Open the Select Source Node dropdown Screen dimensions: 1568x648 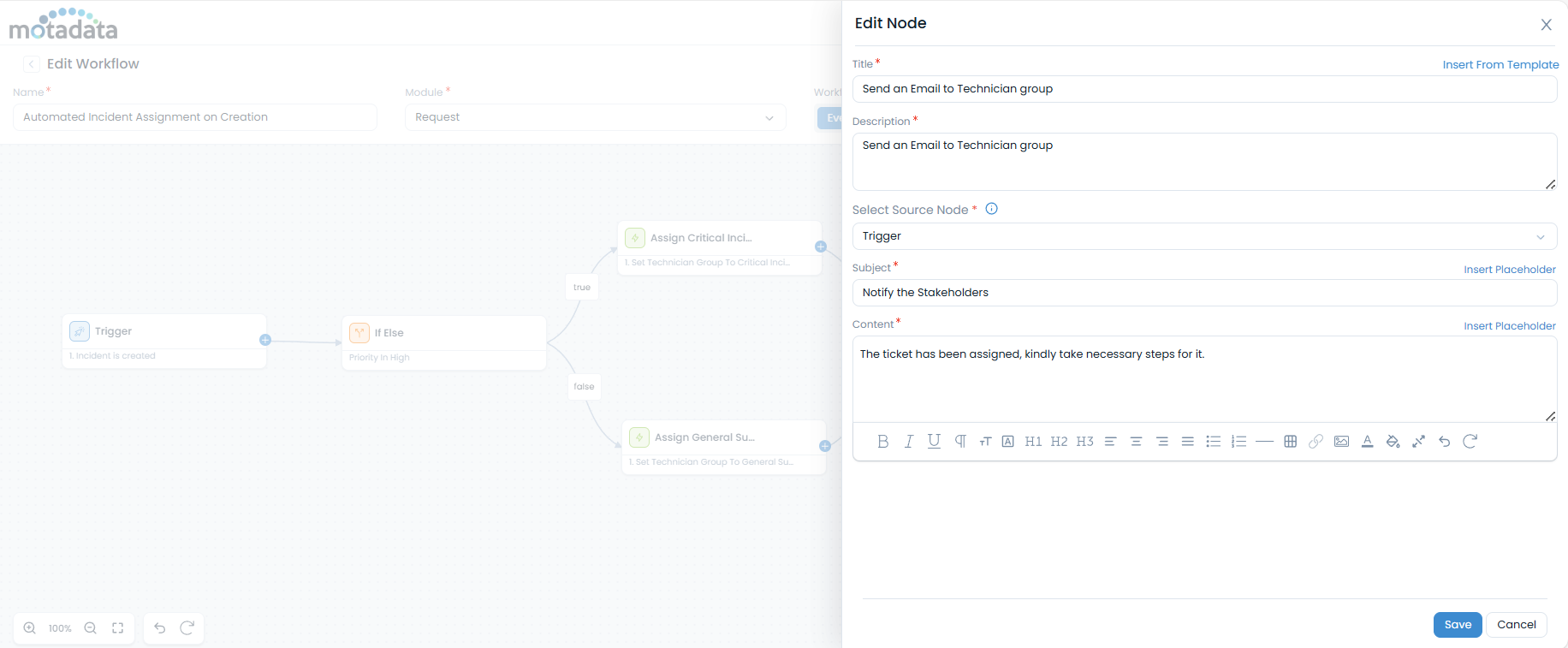point(1204,236)
